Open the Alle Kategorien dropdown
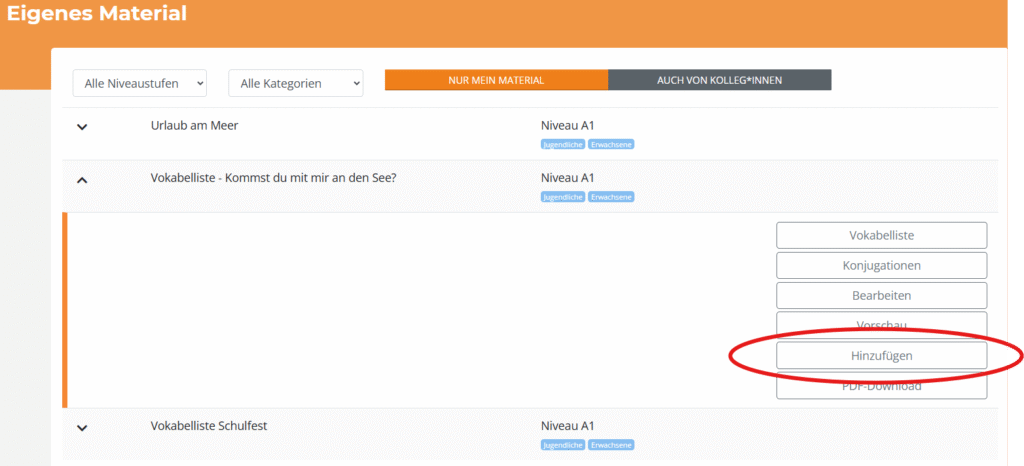Image resolution: width=1024 pixels, height=466 pixels. [295, 83]
